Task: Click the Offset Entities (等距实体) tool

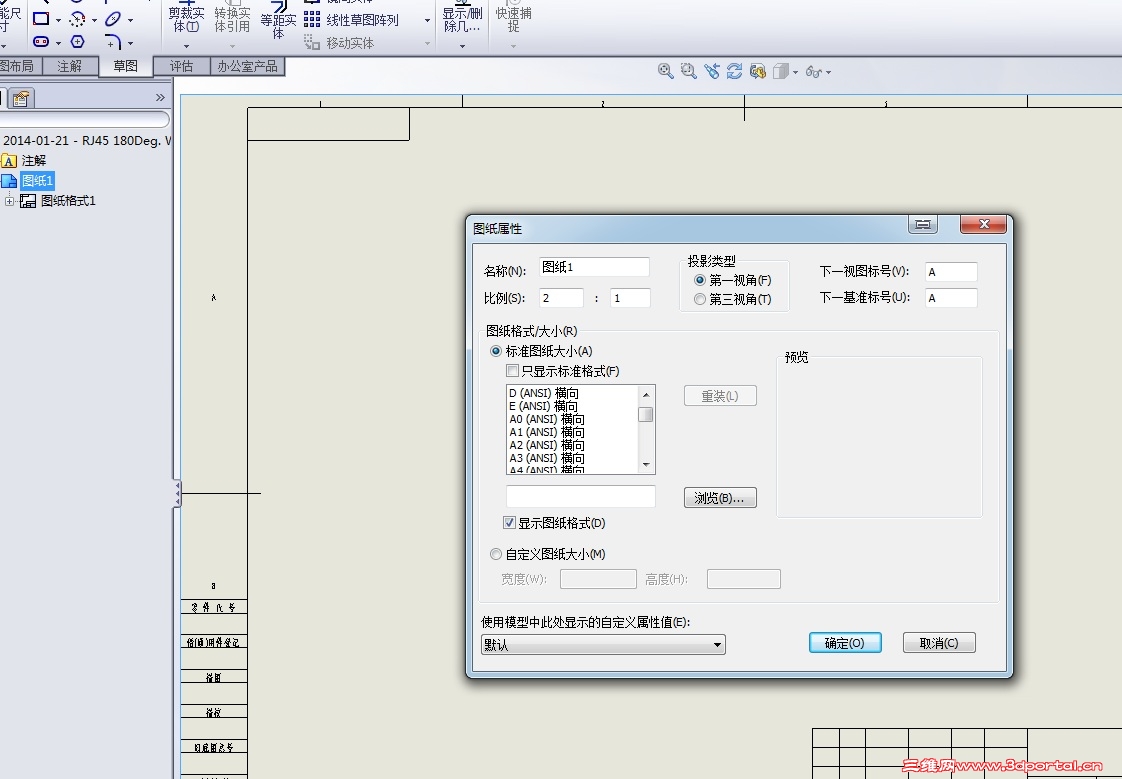Action: 278,19
